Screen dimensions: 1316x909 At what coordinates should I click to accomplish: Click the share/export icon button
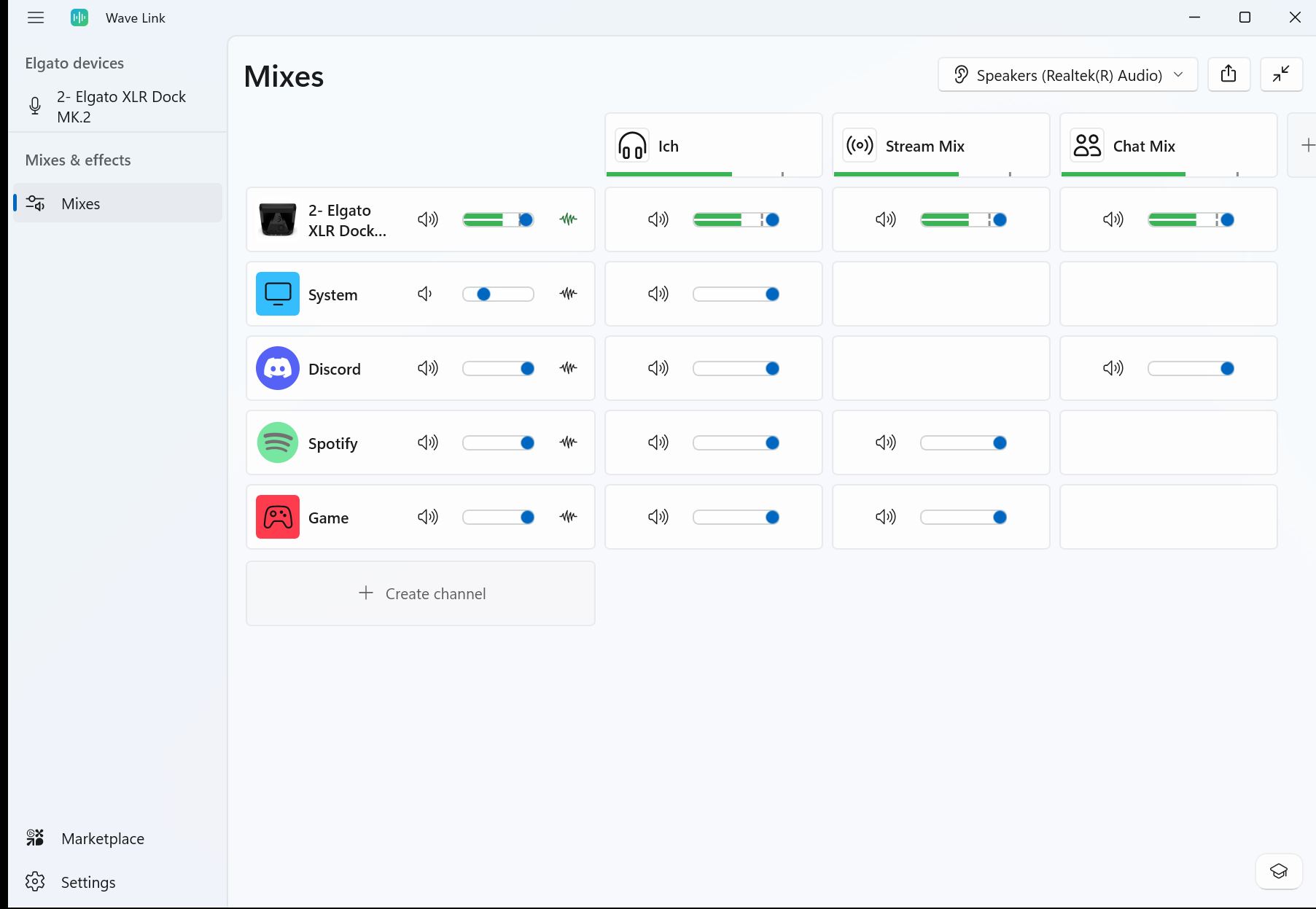1229,74
